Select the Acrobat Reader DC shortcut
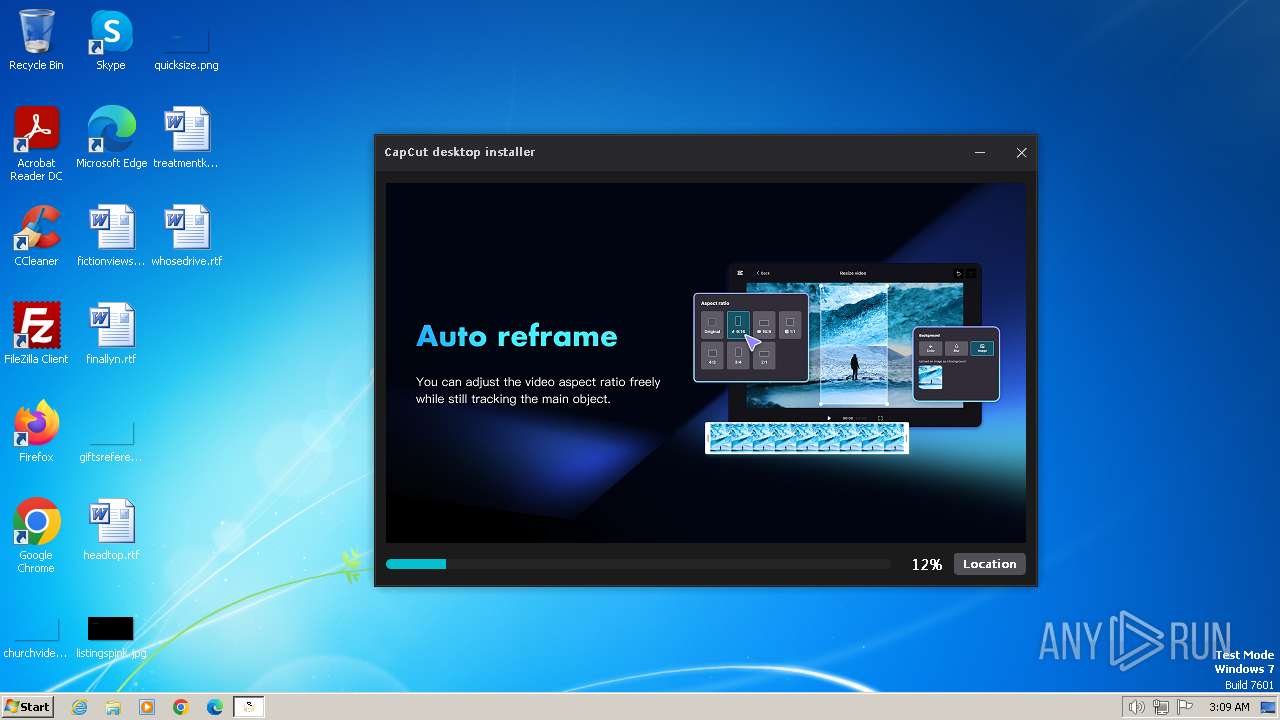Image resolution: width=1280 pixels, height=720 pixels. pyautogui.click(x=36, y=145)
